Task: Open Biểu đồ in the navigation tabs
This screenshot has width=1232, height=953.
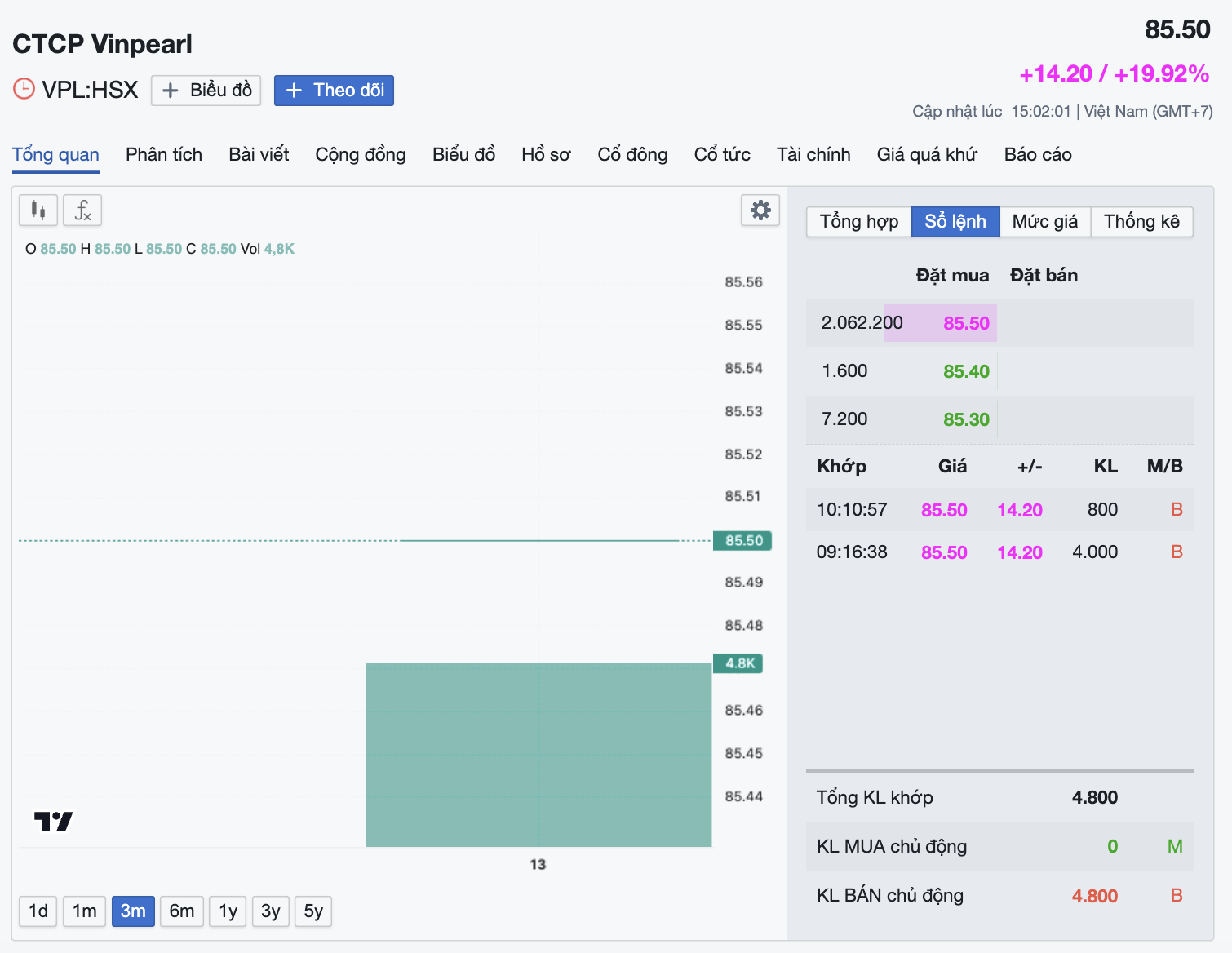Action: [463, 154]
